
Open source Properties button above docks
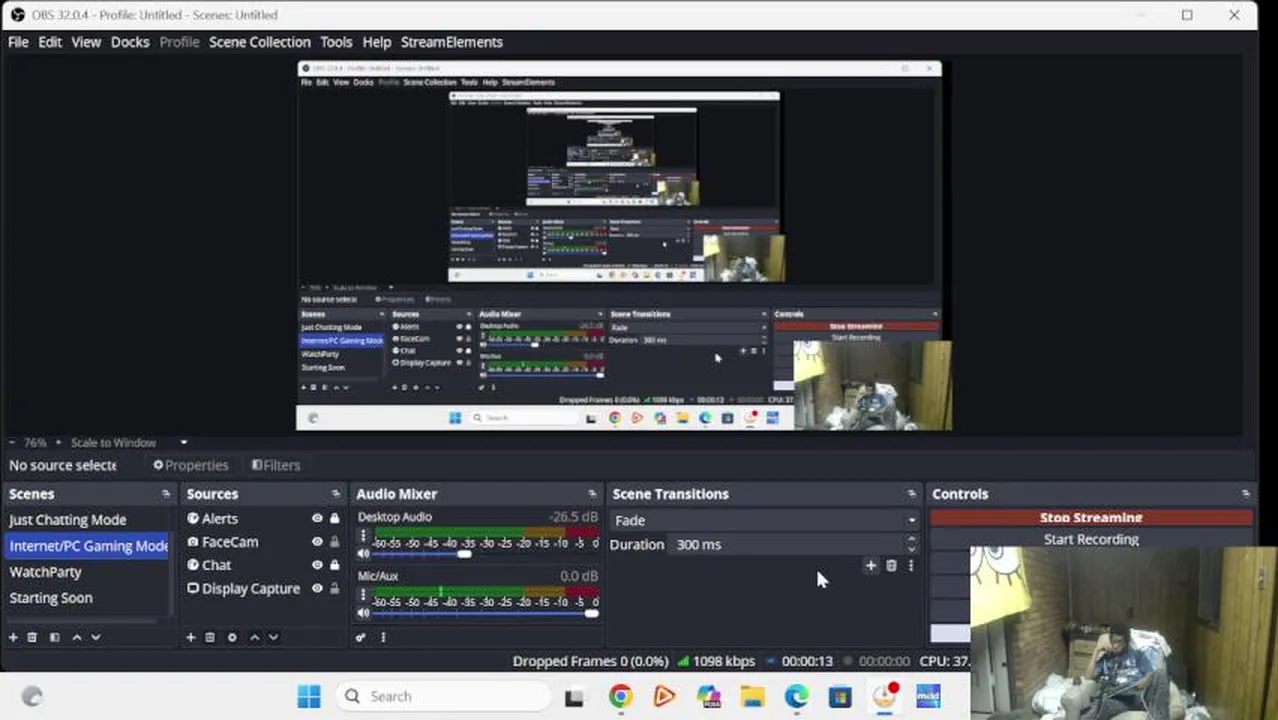191,465
